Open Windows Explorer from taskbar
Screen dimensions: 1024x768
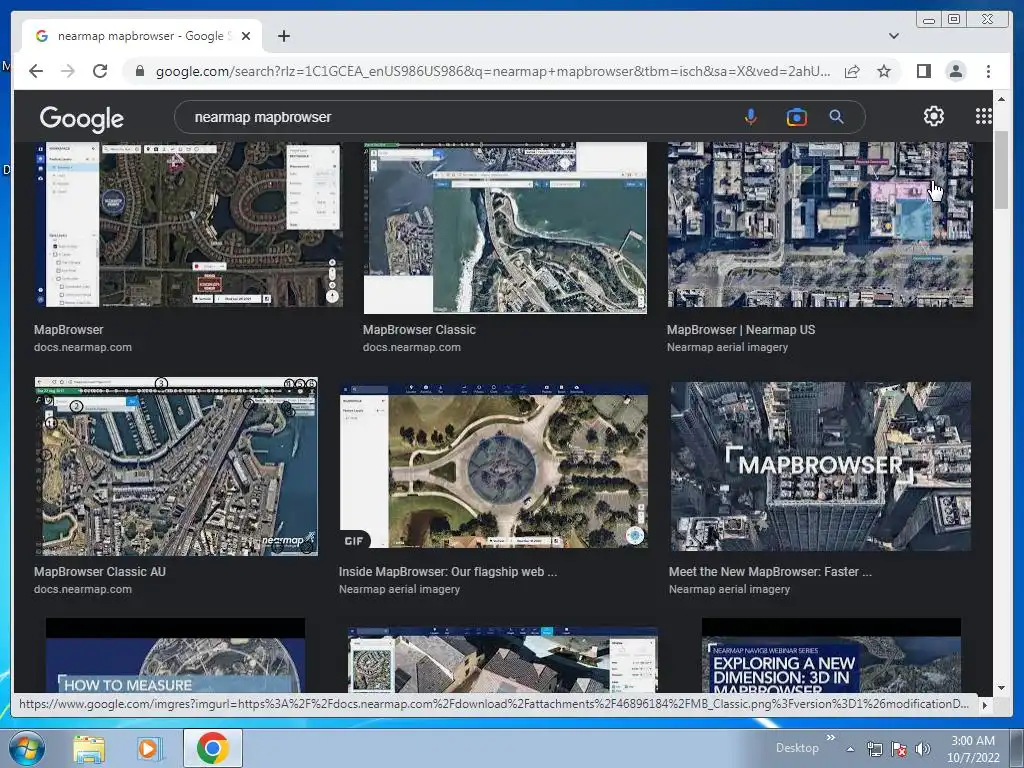pos(89,748)
